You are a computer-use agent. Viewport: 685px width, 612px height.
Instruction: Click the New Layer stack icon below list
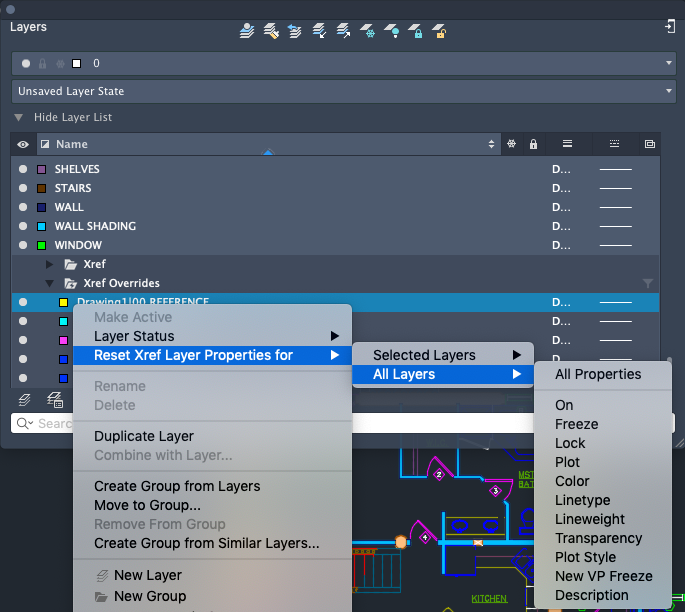pos(25,400)
